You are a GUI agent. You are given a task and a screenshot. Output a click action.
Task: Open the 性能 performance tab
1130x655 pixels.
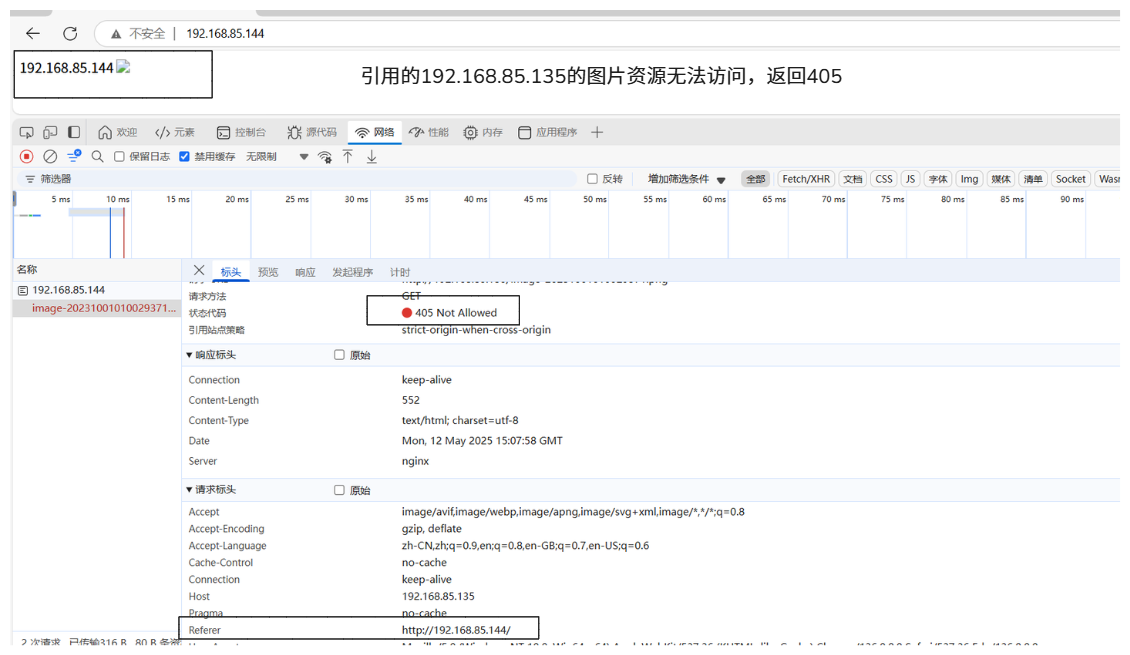[x=429, y=133]
